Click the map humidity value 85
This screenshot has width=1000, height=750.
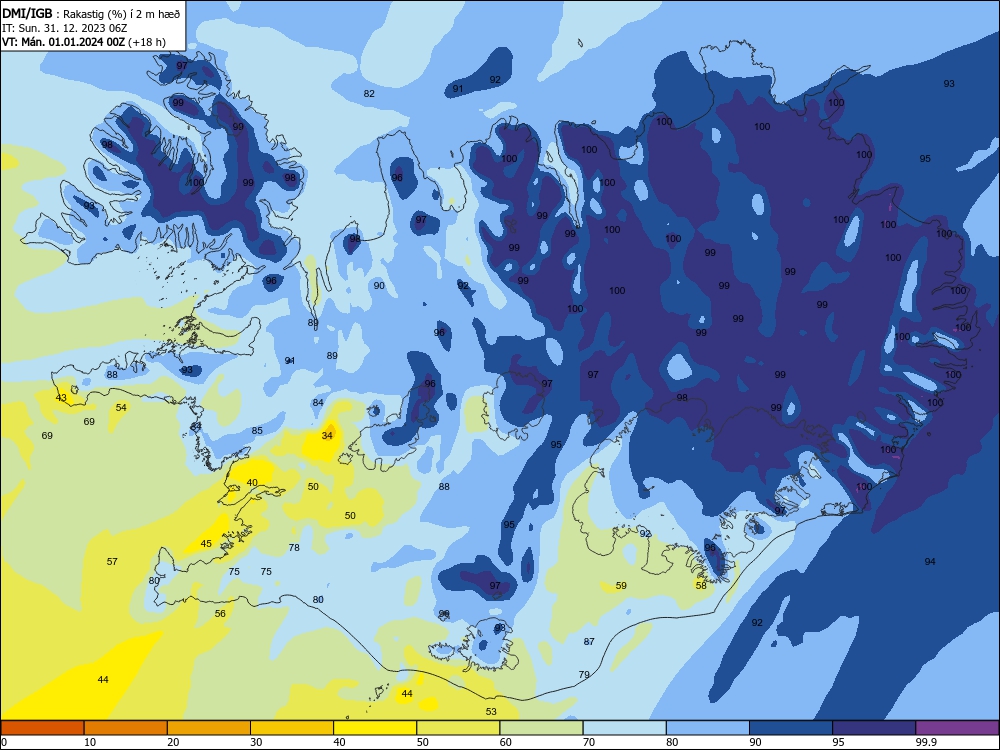[257, 430]
